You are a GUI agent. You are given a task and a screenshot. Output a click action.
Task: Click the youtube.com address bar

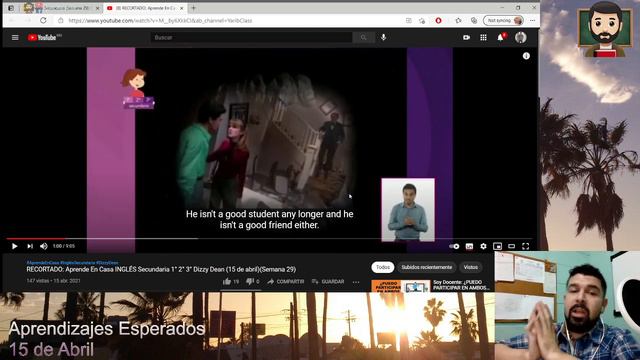229,20
